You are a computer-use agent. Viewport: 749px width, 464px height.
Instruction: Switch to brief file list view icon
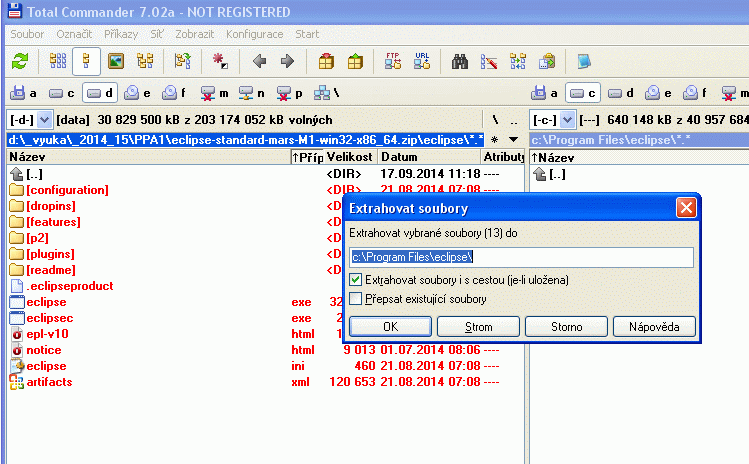(x=58, y=61)
